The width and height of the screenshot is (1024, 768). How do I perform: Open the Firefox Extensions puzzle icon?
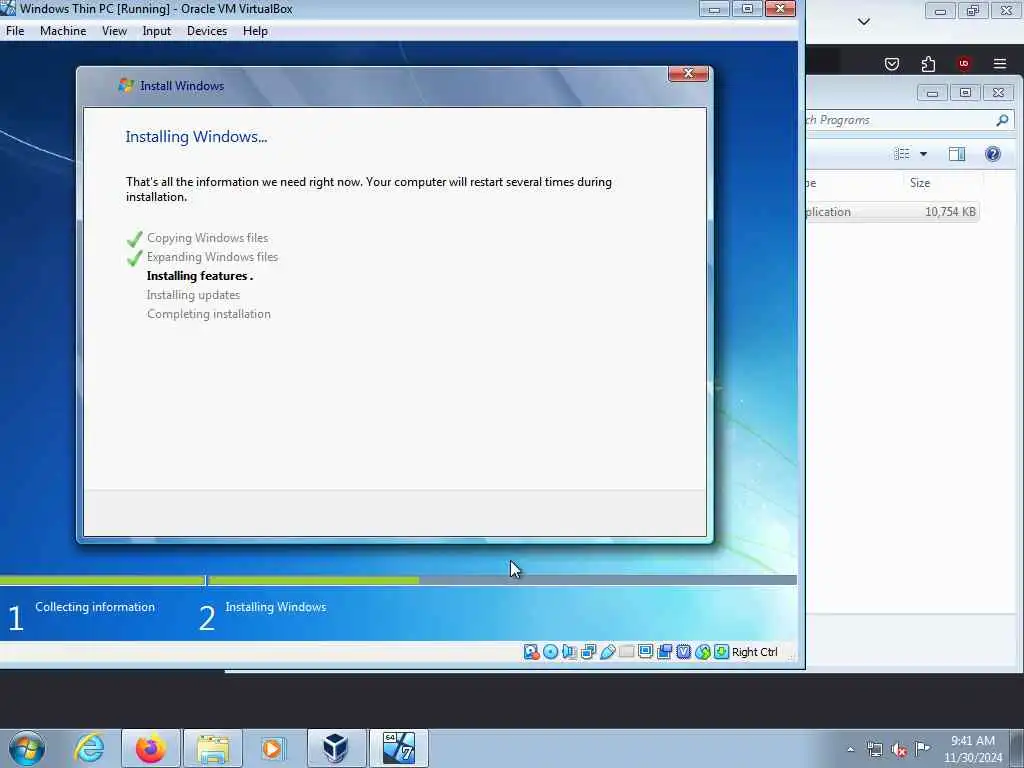click(928, 63)
